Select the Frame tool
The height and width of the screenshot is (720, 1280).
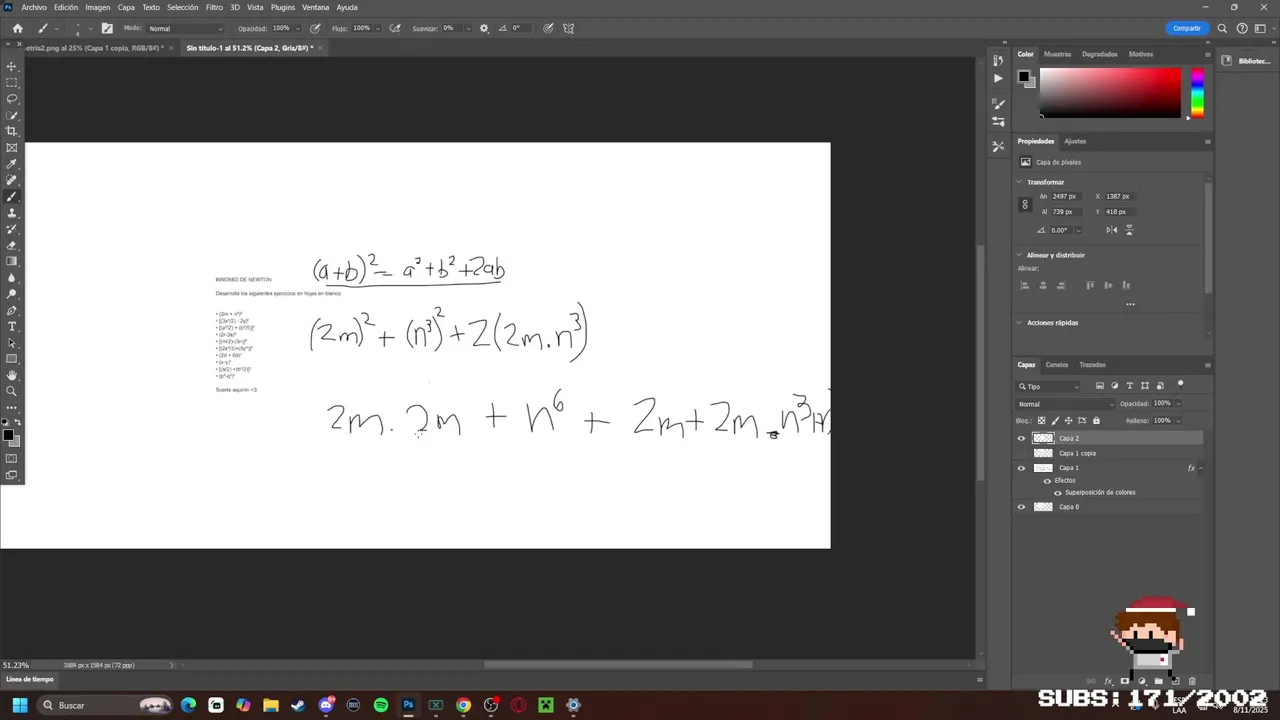[12, 147]
